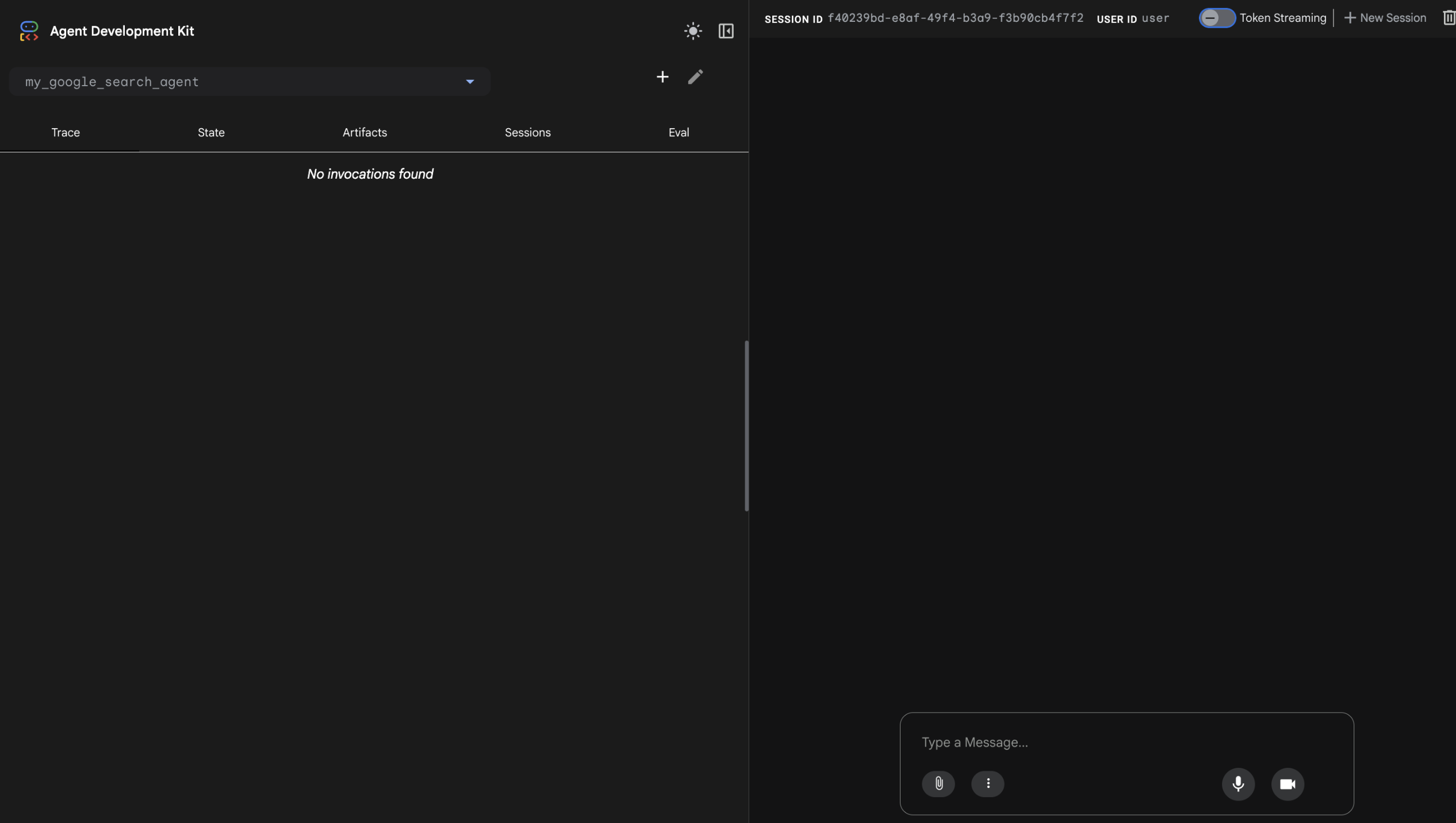Image resolution: width=1456 pixels, height=823 pixels.
Task: Click the plus icon near agent selector
Action: pyautogui.click(x=662, y=77)
